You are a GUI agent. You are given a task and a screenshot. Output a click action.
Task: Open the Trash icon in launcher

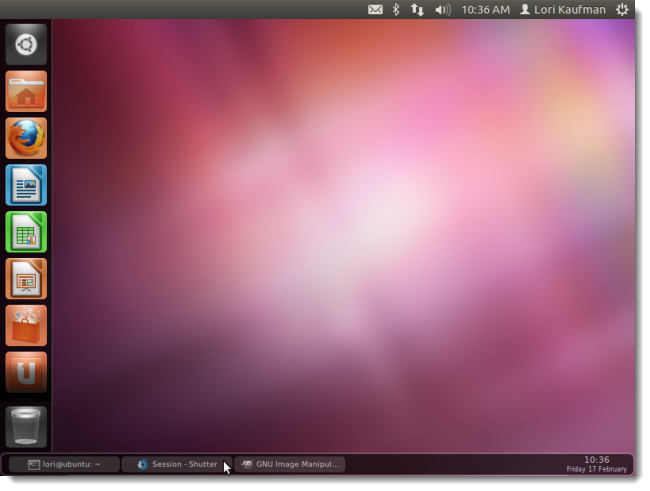click(26, 427)
